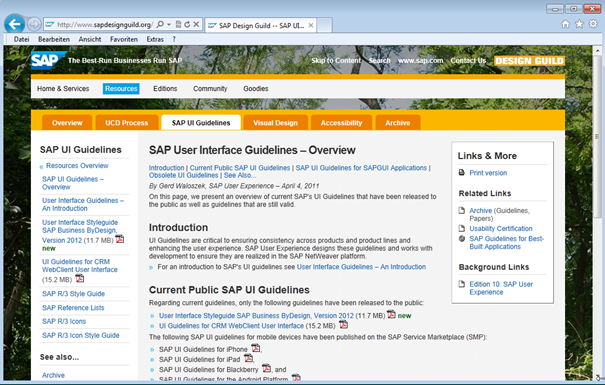Click Resources Overview in the sidebar
The width and height of the screenshot is (605, 385).
pos(77,165)
